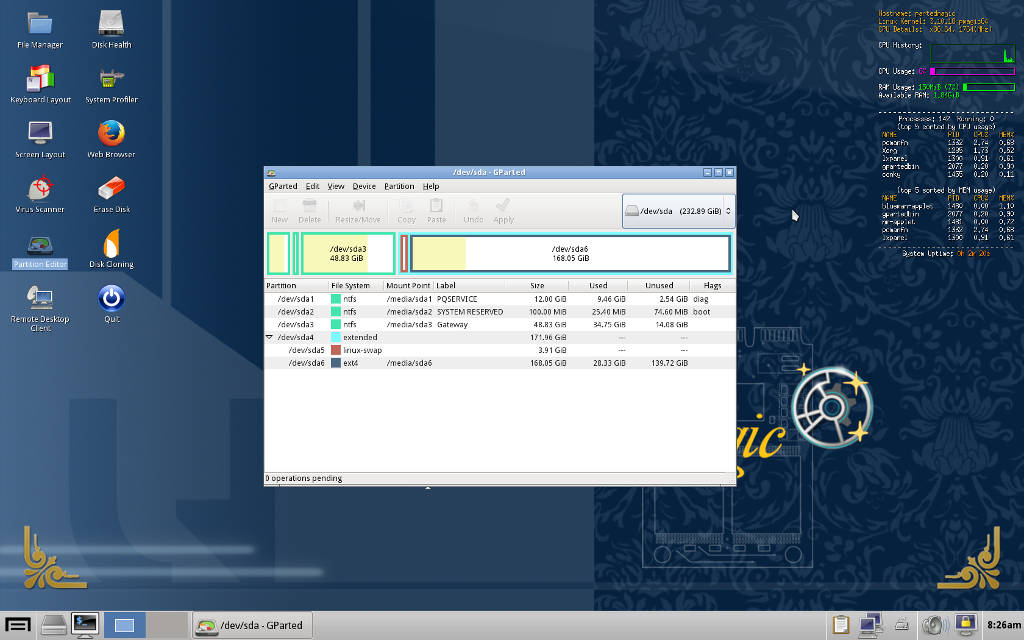
Task: Click the linux-swap color swatch for /dev/sda5
Action: 336,350
